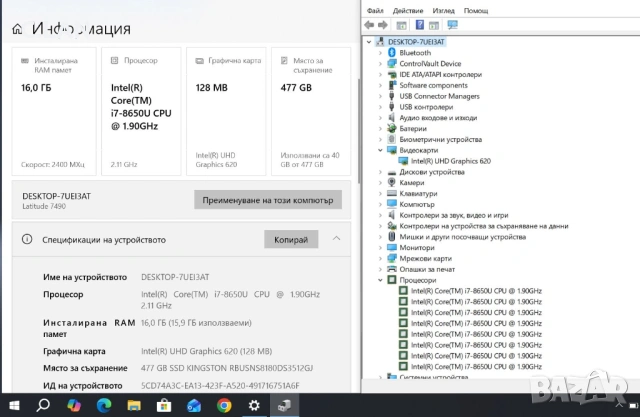Image resolution: width=640 pixels, height=417 pixels.
Task: Open the Помощ menu
Action: coord(476,11)
